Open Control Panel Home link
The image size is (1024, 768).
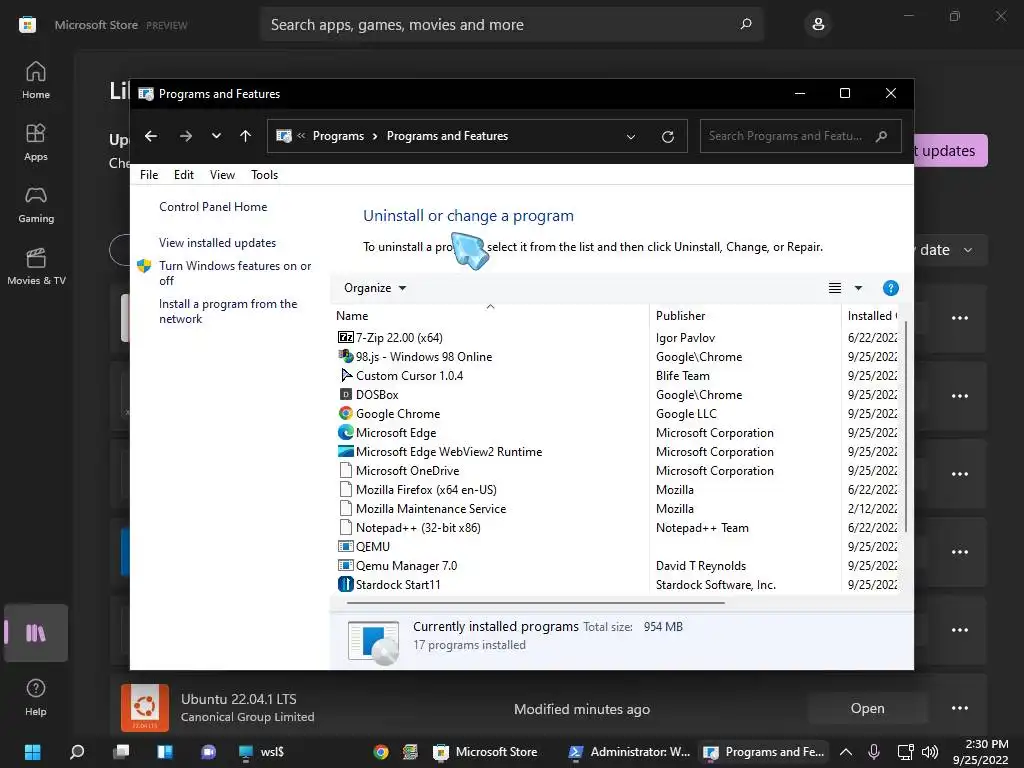pos(213,207)
